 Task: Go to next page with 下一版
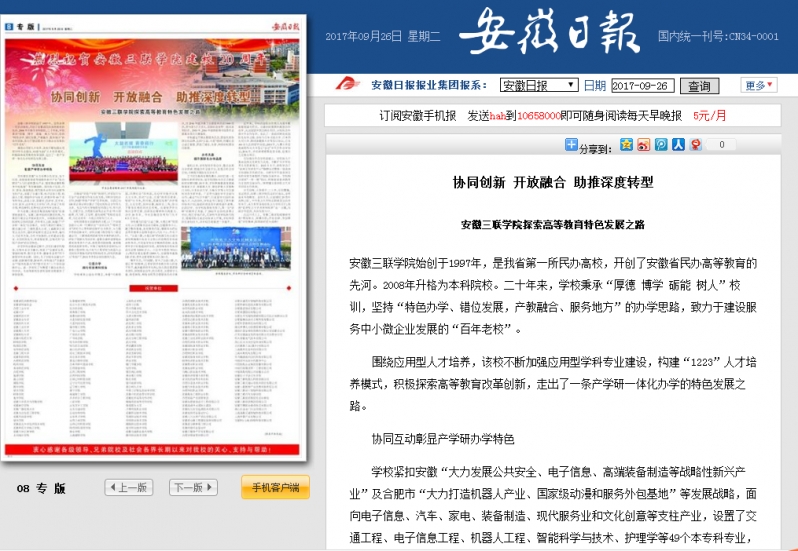[192, 488]
